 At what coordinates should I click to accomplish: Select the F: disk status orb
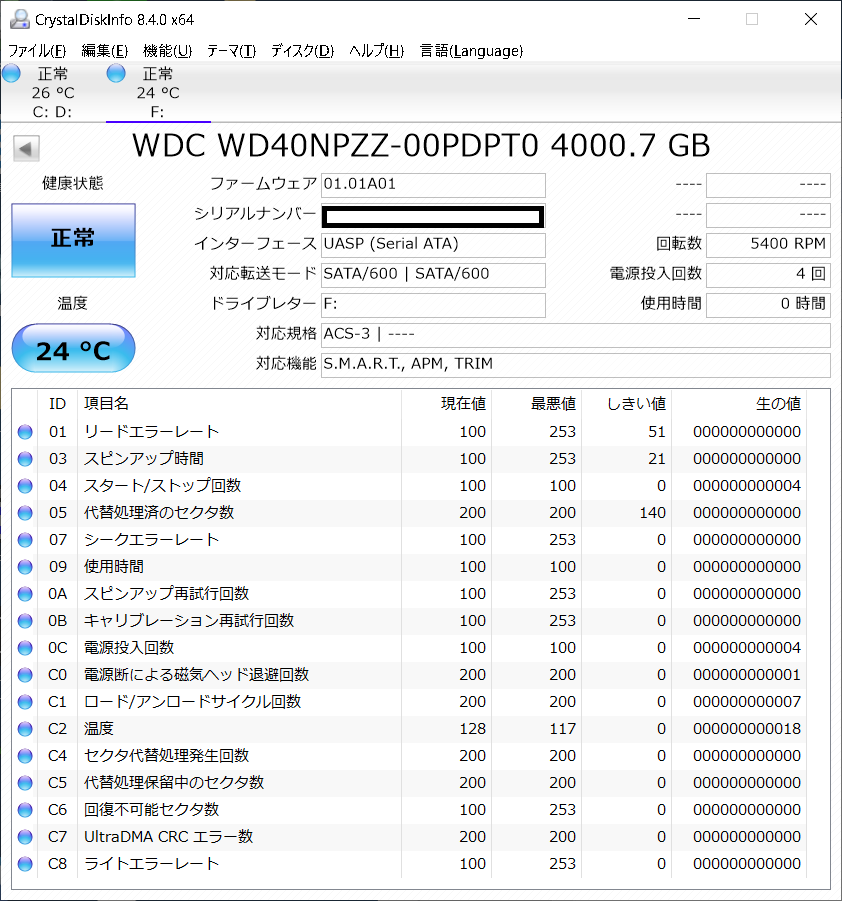116,74
